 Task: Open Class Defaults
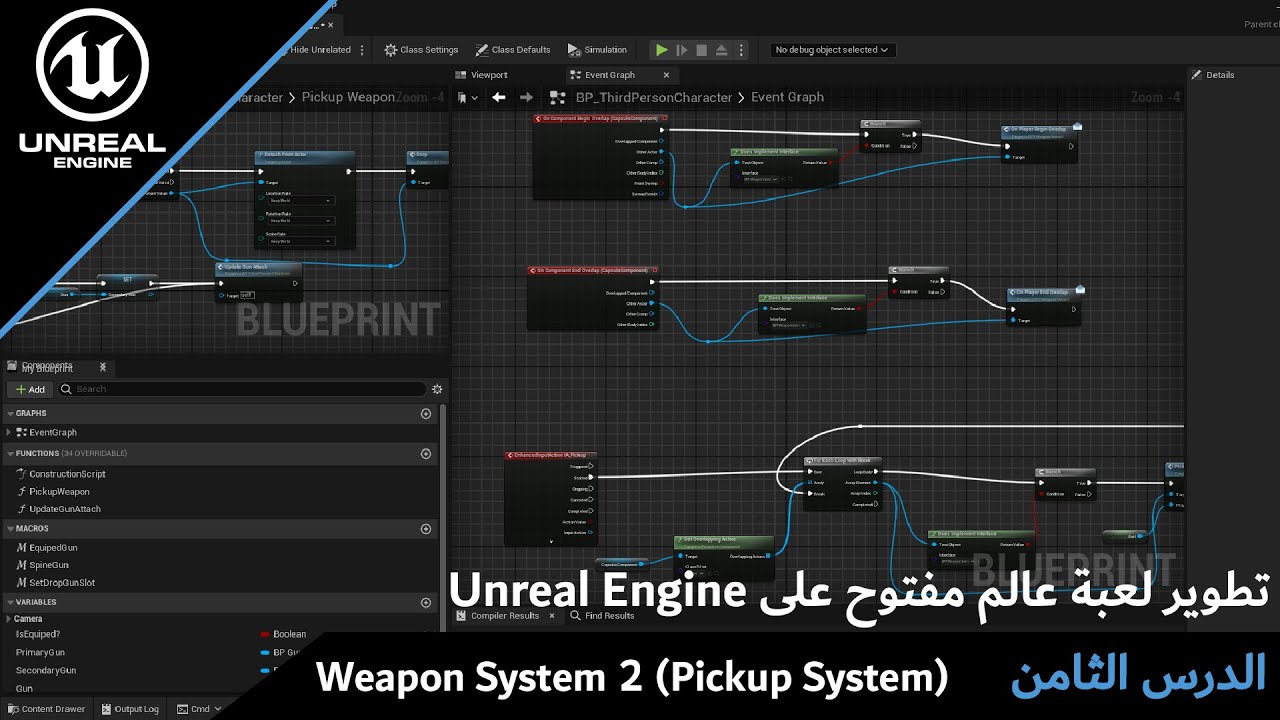pos(513,50)
